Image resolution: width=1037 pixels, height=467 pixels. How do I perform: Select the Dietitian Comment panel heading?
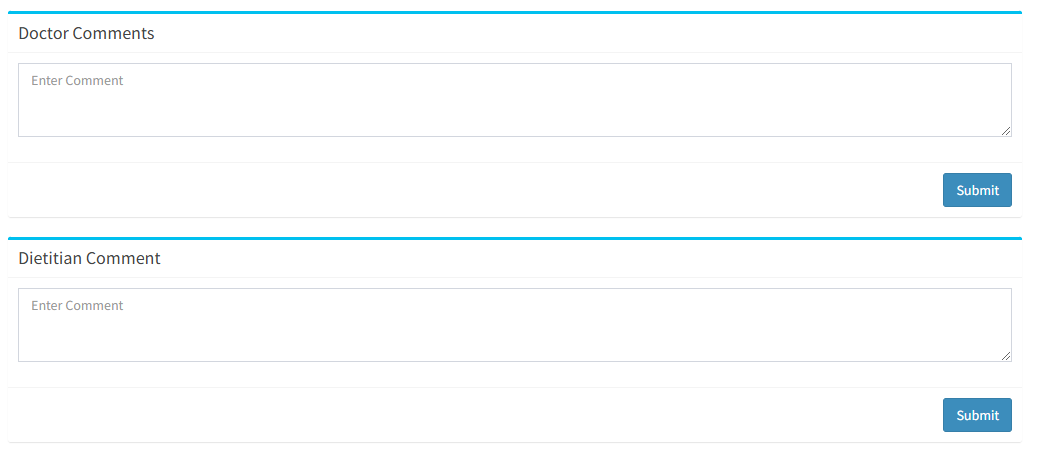89,258
